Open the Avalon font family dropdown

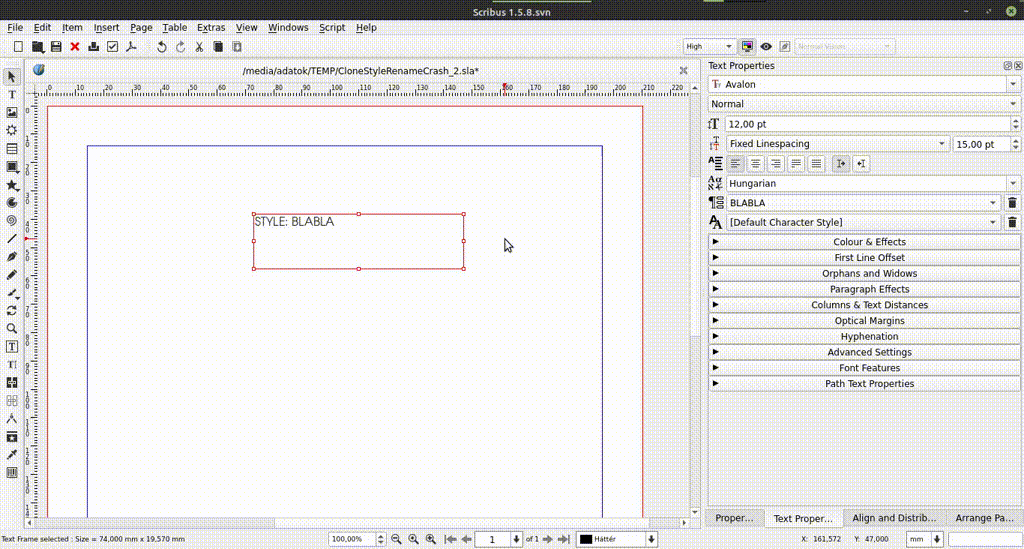(864, 85)
